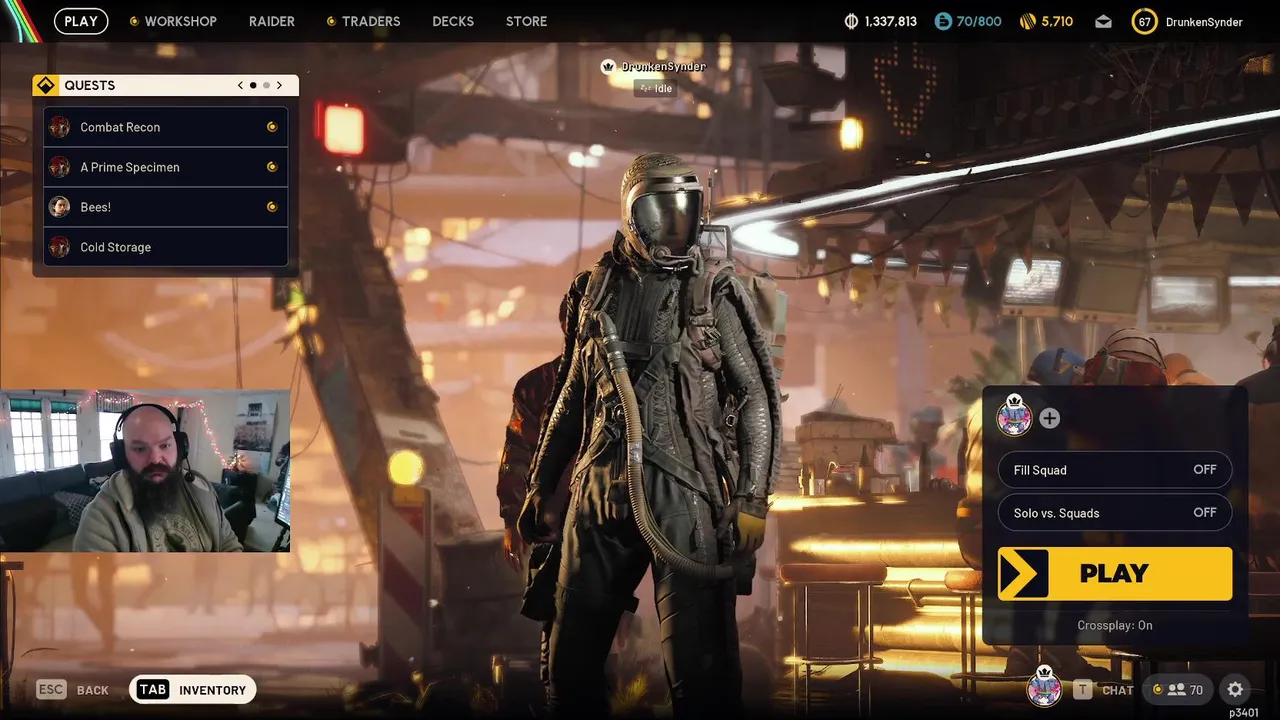Click the A Prime Specimen trader portrait icon
Screen dimensions: 1280x720
pyautogui.click(x=60, y=167)
